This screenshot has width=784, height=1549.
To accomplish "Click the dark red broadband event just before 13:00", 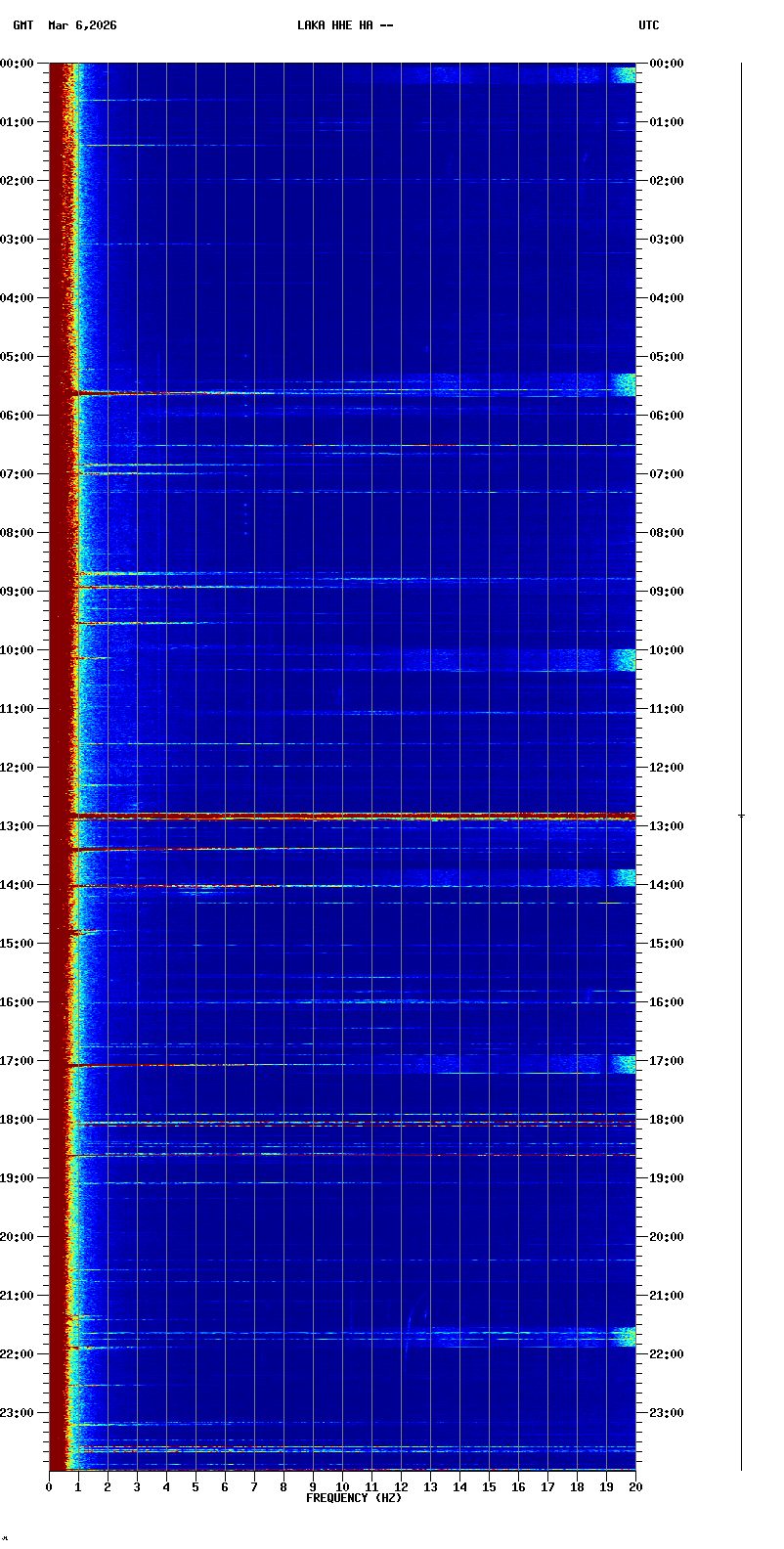I will tap(352, 816).
